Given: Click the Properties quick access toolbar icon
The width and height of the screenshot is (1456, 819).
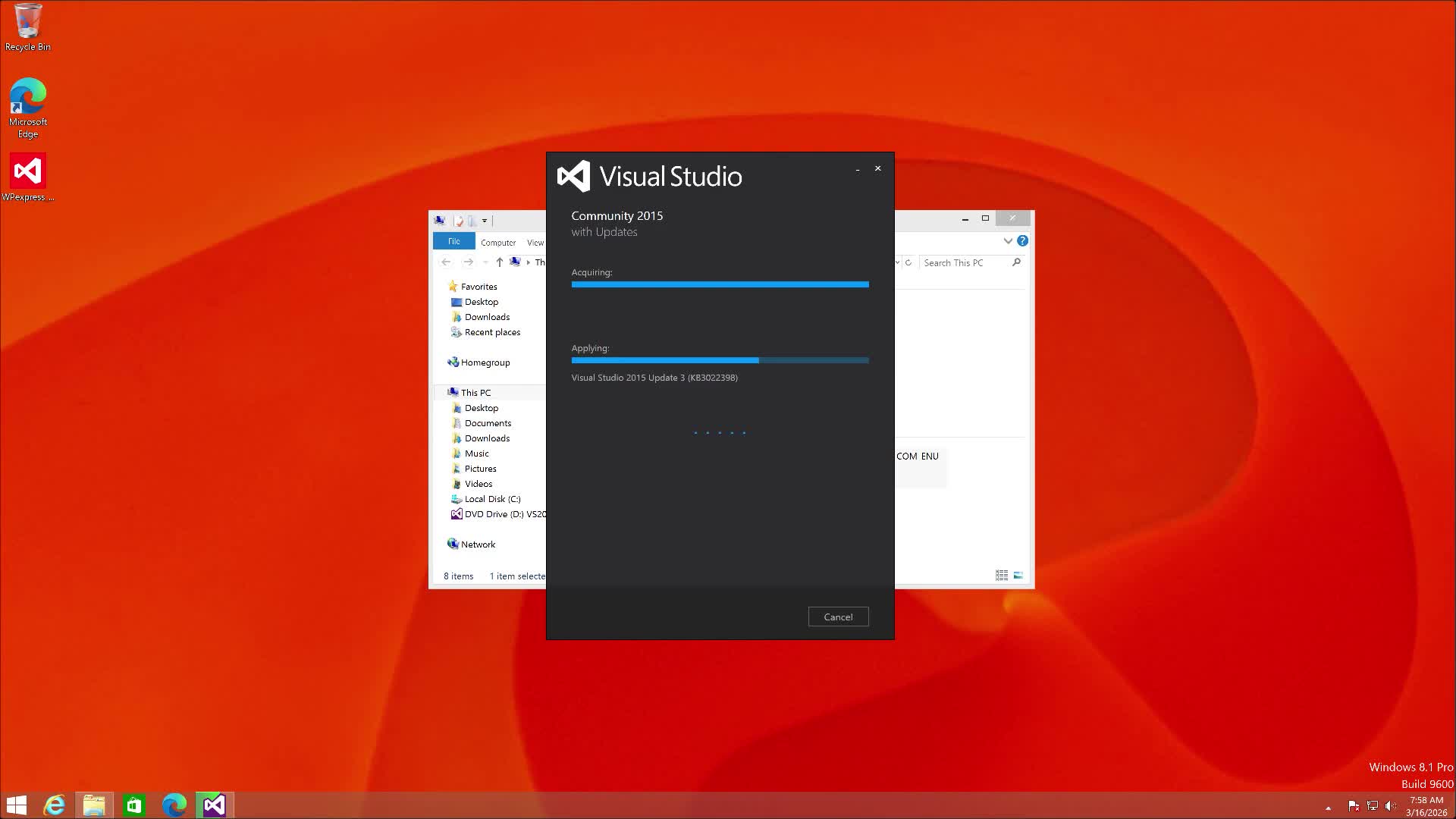Looking at the screenshot, I should [x=459, y=221].
